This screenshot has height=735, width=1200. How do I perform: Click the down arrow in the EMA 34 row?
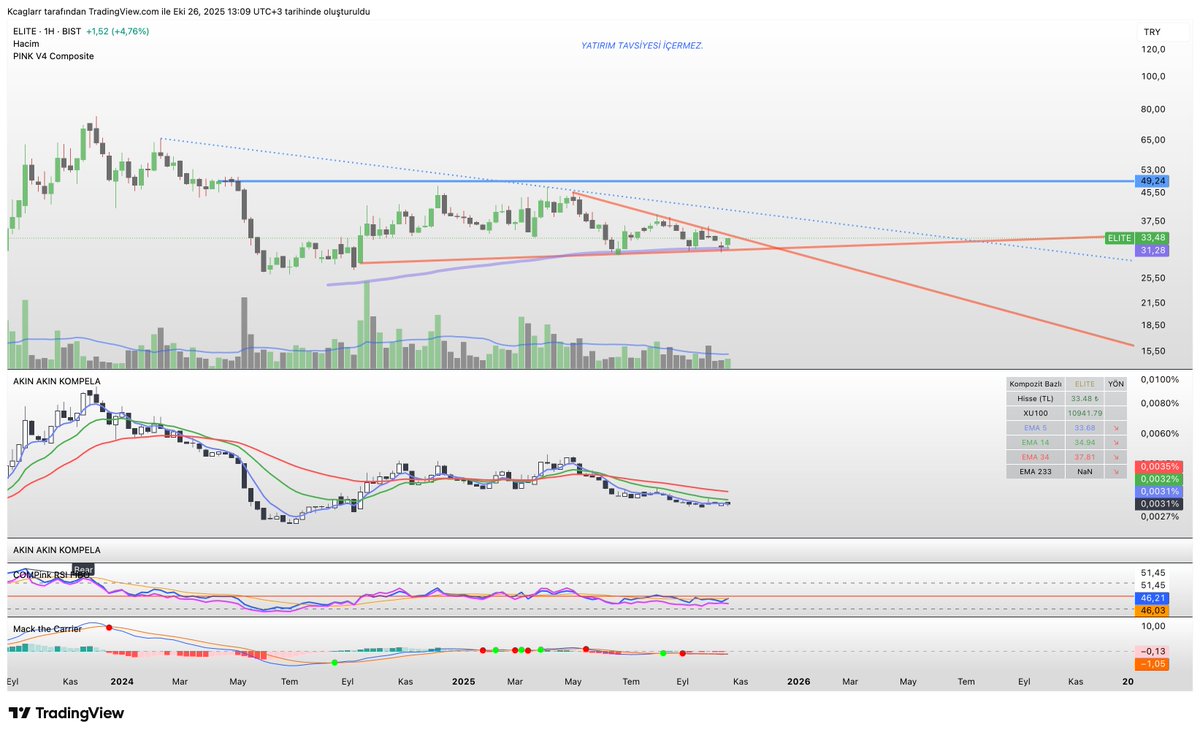click(x=1116, y=456)
